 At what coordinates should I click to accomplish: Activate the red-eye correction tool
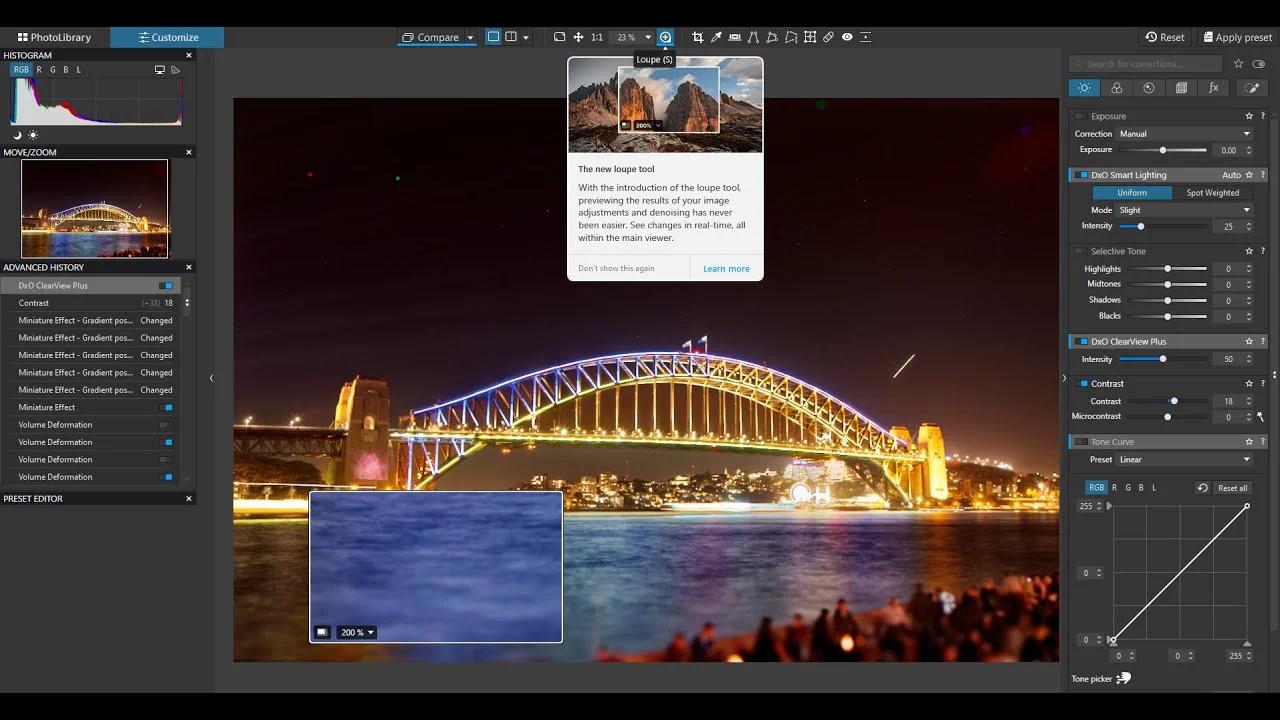tap(847, 37)
